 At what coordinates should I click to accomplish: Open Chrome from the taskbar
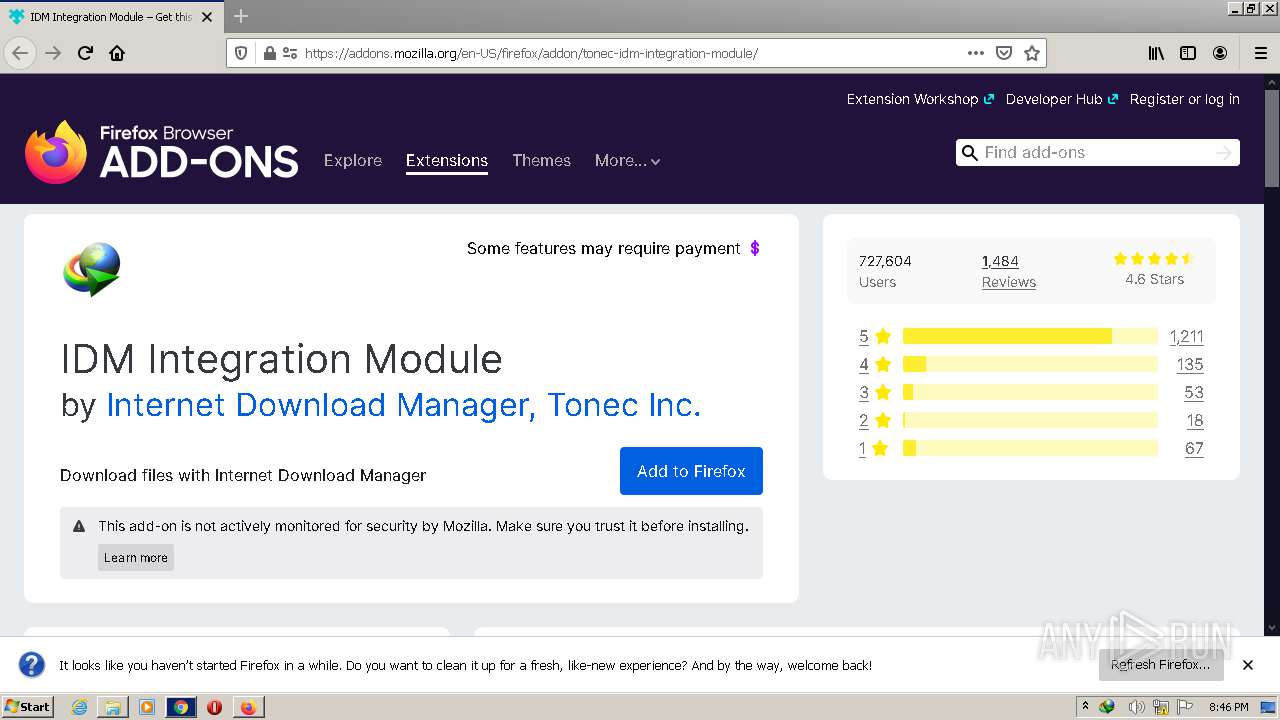(180, 707)
